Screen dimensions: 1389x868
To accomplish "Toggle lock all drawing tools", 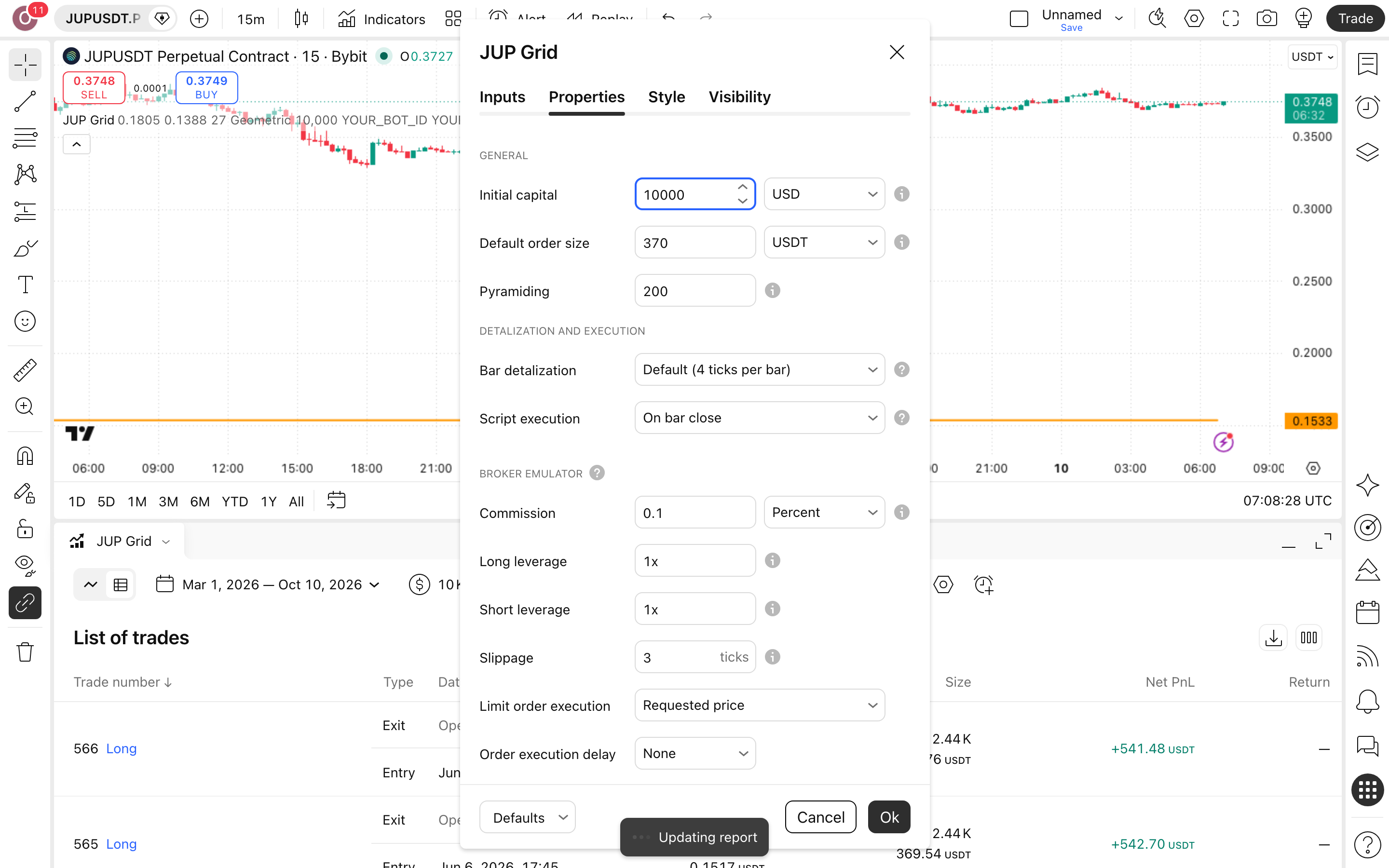I will point(25,529).
